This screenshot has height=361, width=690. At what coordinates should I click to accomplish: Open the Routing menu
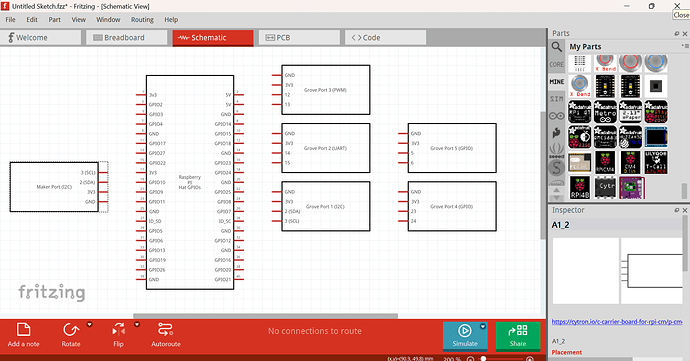point(142,20)
